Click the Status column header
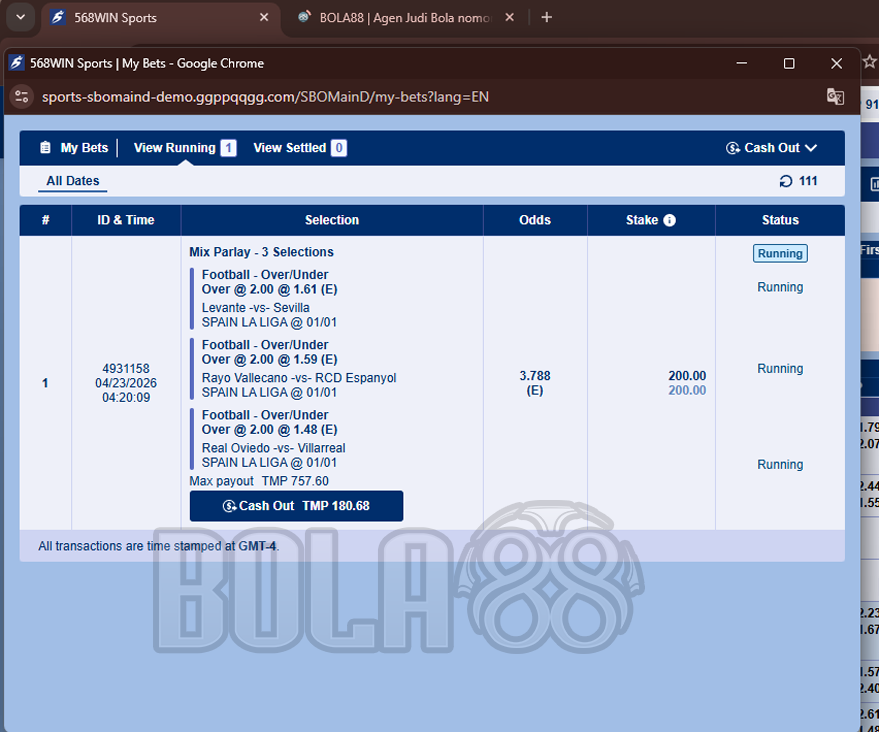Screen dimensions: 879x732 780,220
